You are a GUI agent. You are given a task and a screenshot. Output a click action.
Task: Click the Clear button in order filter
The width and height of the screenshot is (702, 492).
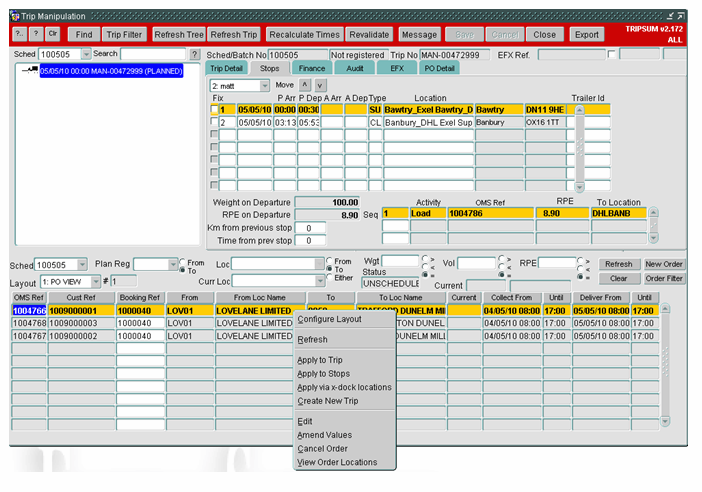[619, 278]
